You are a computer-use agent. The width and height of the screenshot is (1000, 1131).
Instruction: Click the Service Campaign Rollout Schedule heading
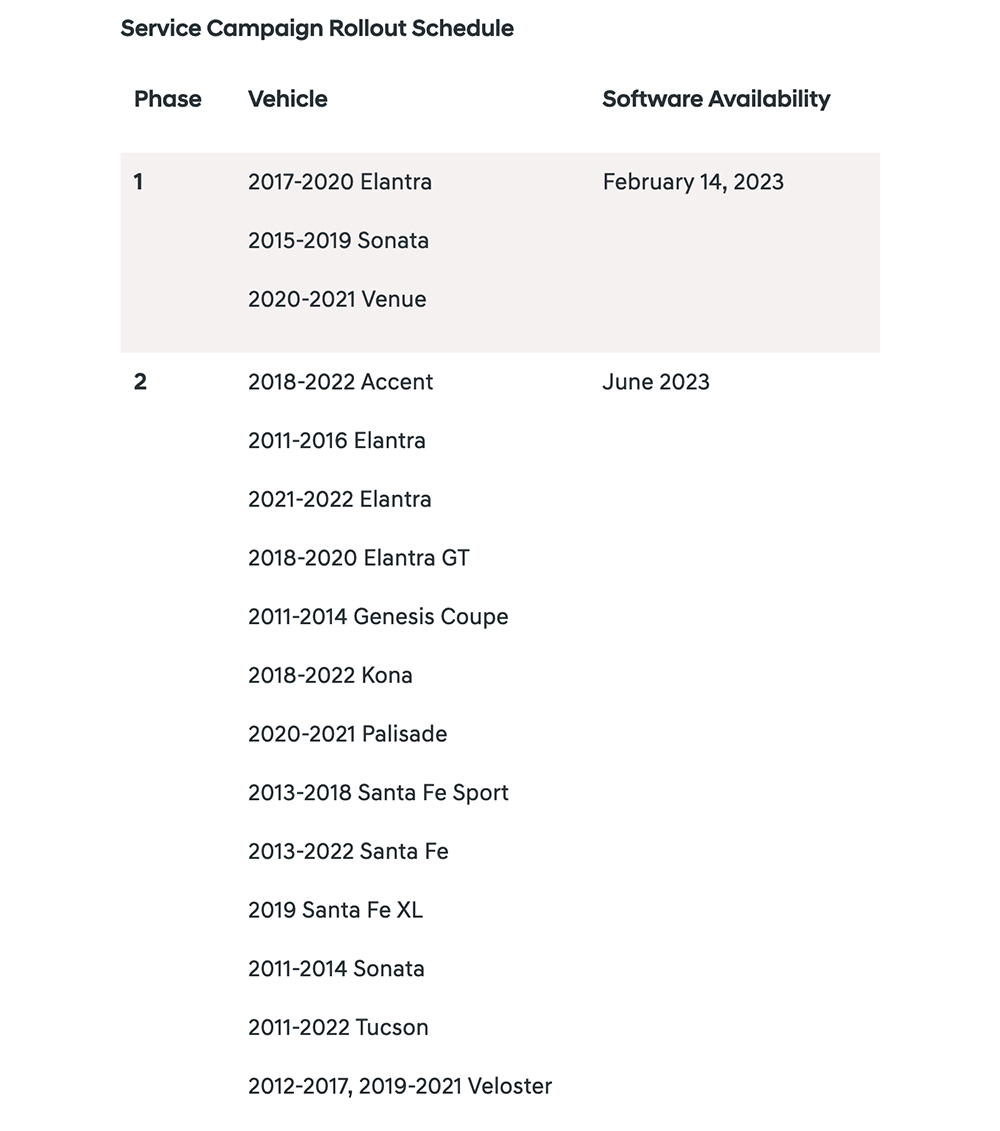pyautogui.click(x=317, y=29)
